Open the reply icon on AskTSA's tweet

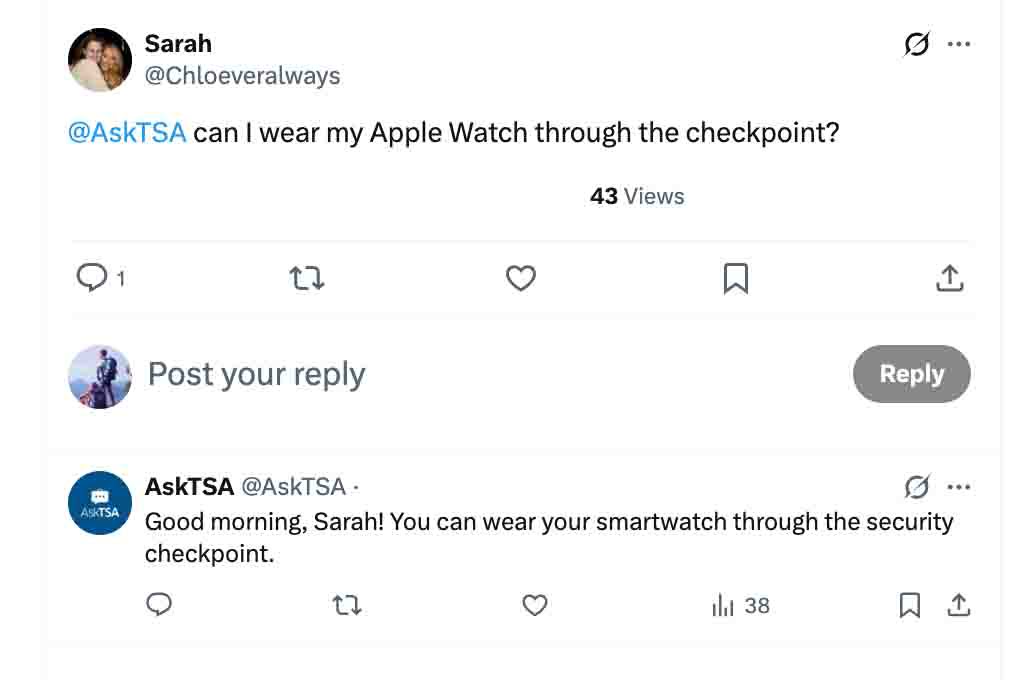[x=159, y=605]
